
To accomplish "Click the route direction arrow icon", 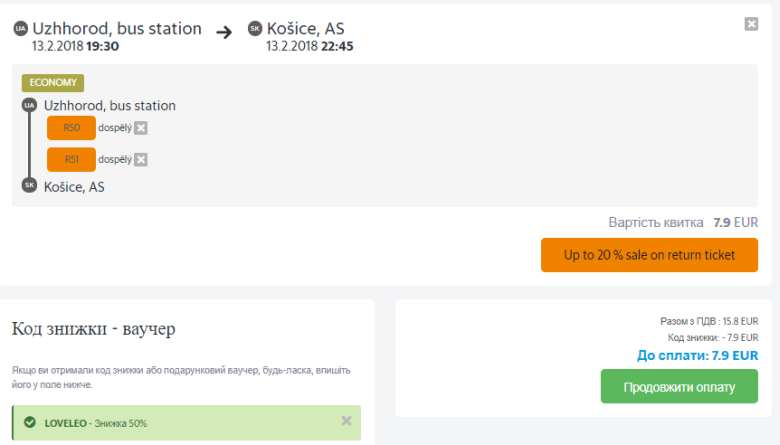I will pos(224,31).
